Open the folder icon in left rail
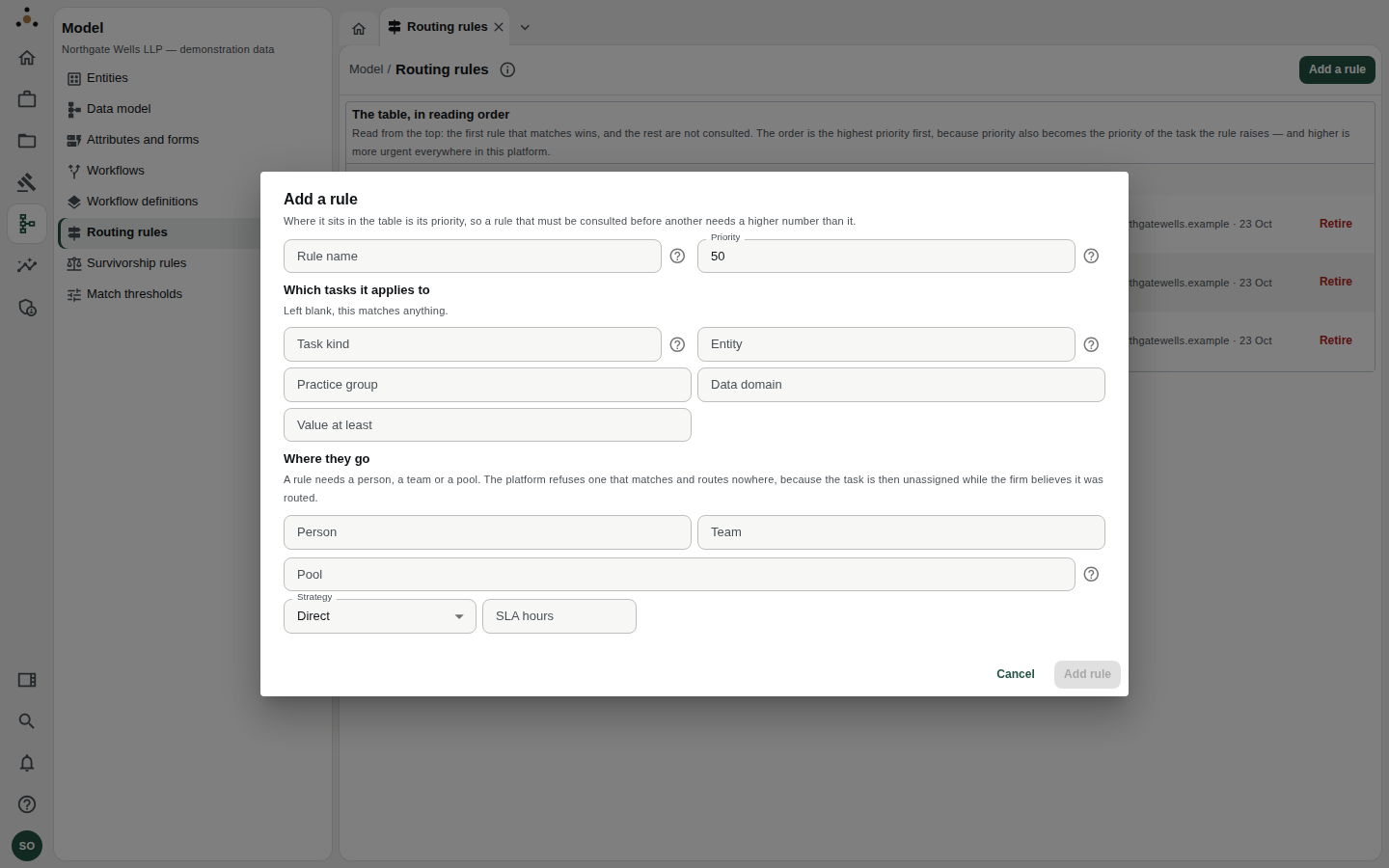 (27, 141)
